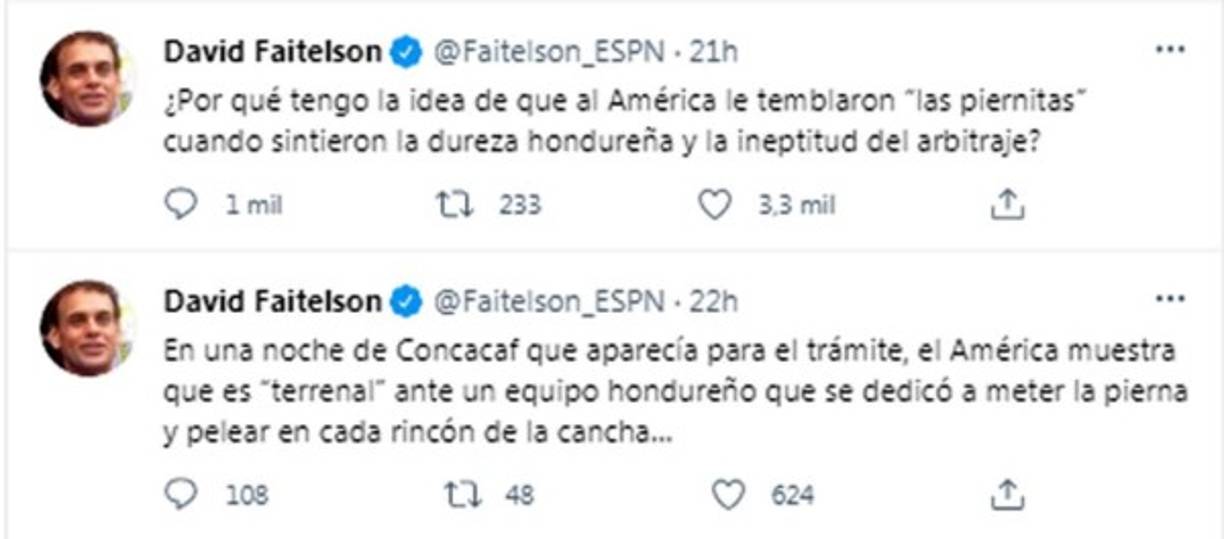1224x539 pixels.
Task: Open more options on the 22h tweet
Action: tap(1169, 300)
